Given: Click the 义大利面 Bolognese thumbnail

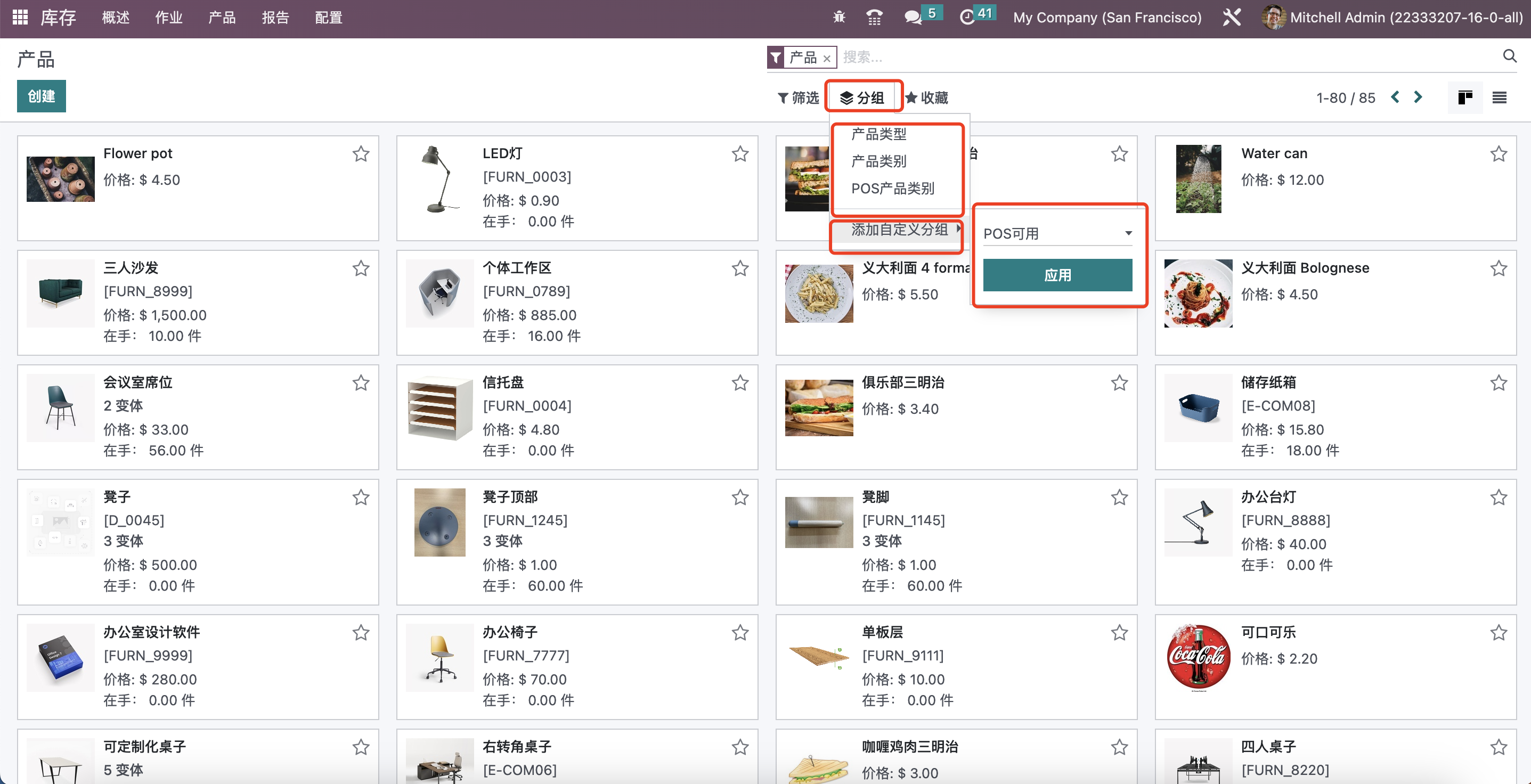Looking at the screenshot, I should 1198,293.
